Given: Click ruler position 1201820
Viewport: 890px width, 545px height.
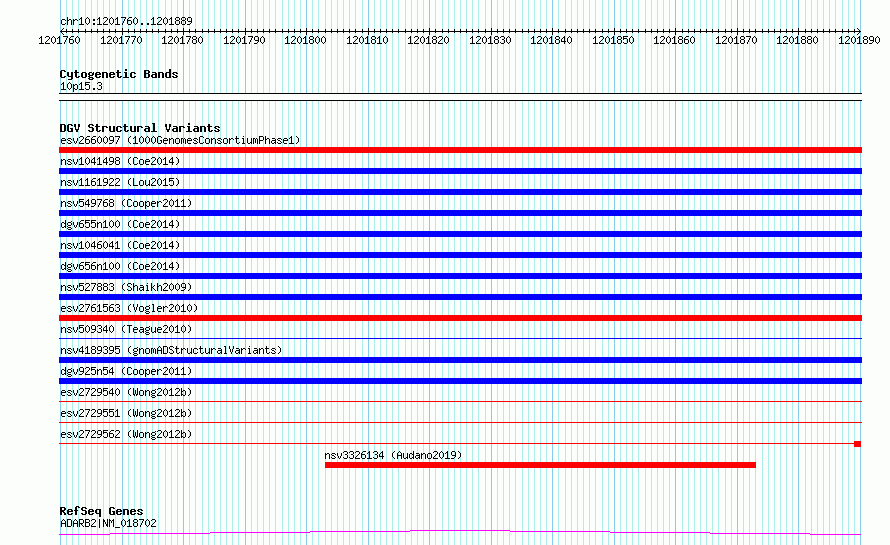Looking at the screenshot, I should 429,40.
